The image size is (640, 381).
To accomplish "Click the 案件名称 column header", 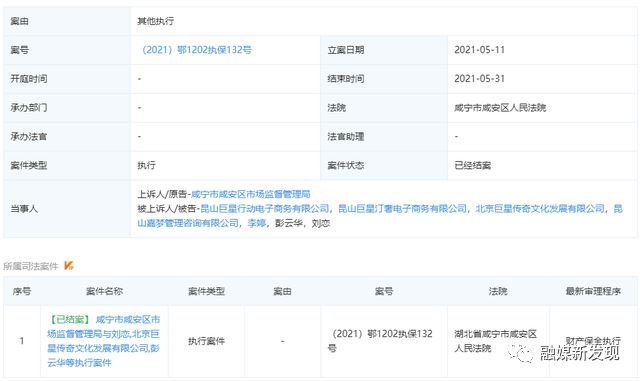I will pos(104,291).
